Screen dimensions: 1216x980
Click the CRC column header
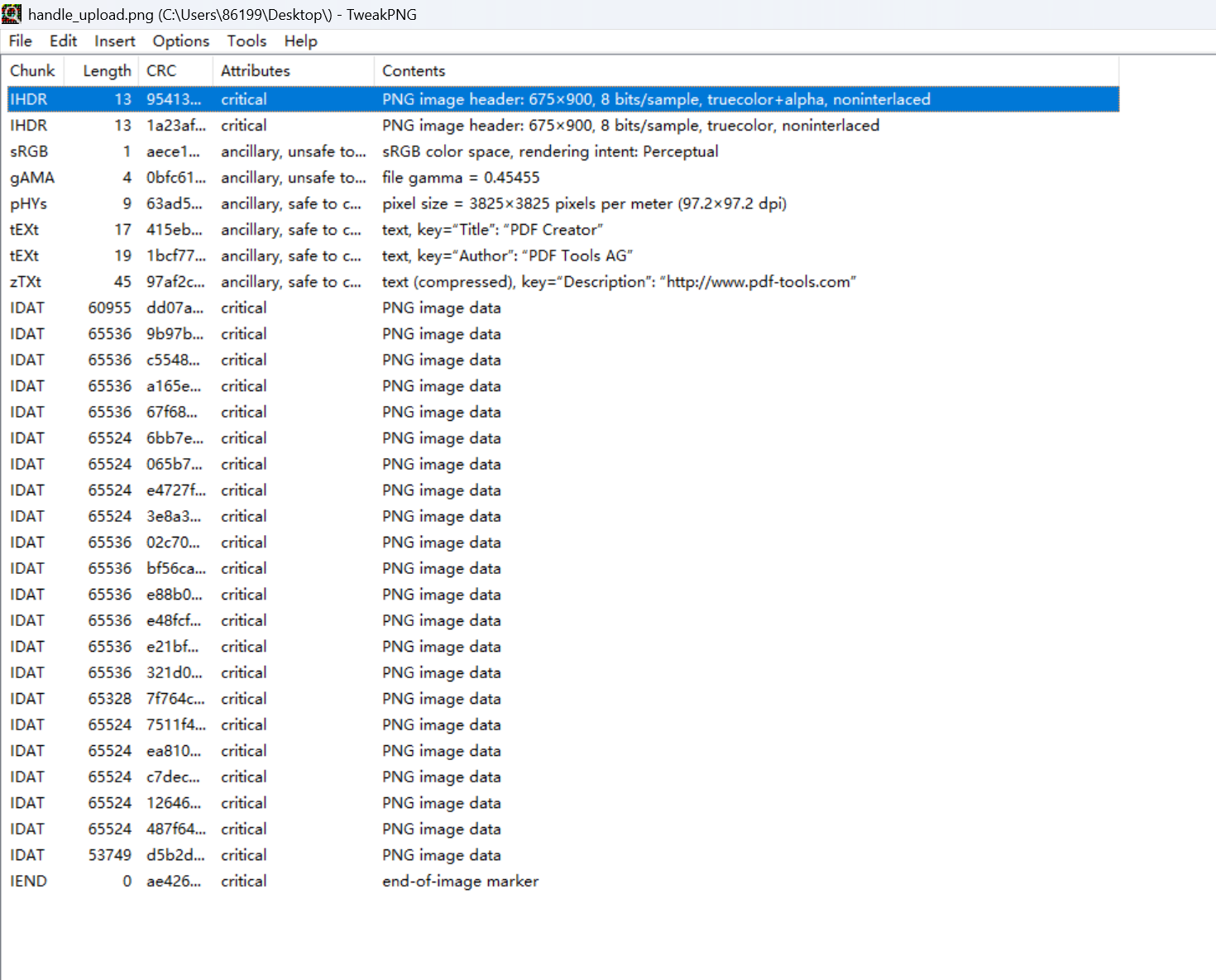coord(161,71)
